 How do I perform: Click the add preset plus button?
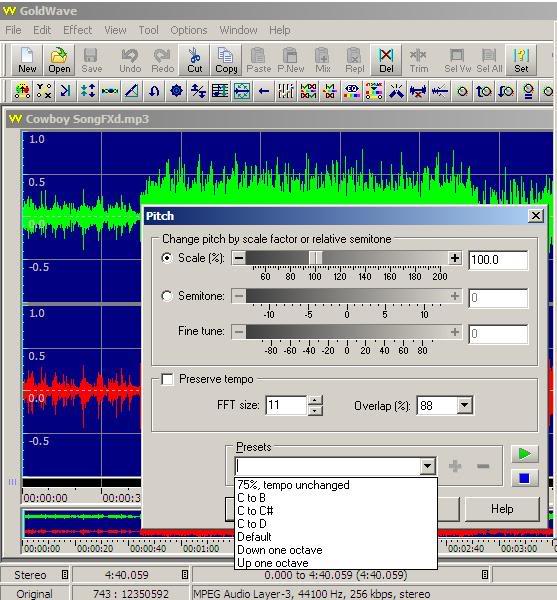[x=454, y=466]
